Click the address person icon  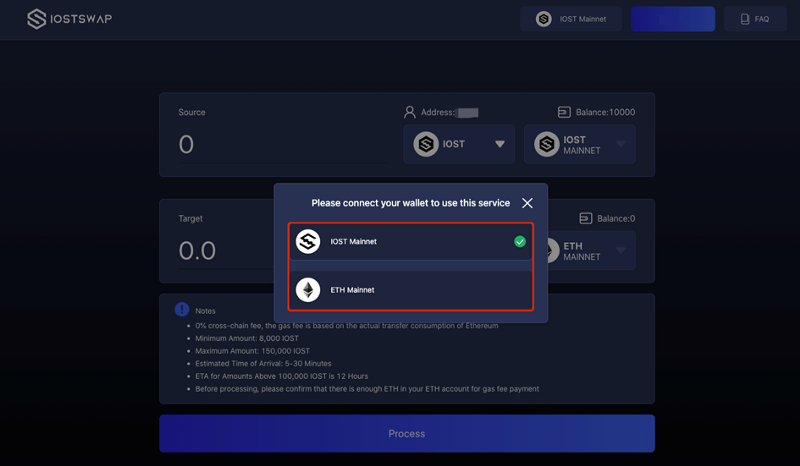point(409,112)
